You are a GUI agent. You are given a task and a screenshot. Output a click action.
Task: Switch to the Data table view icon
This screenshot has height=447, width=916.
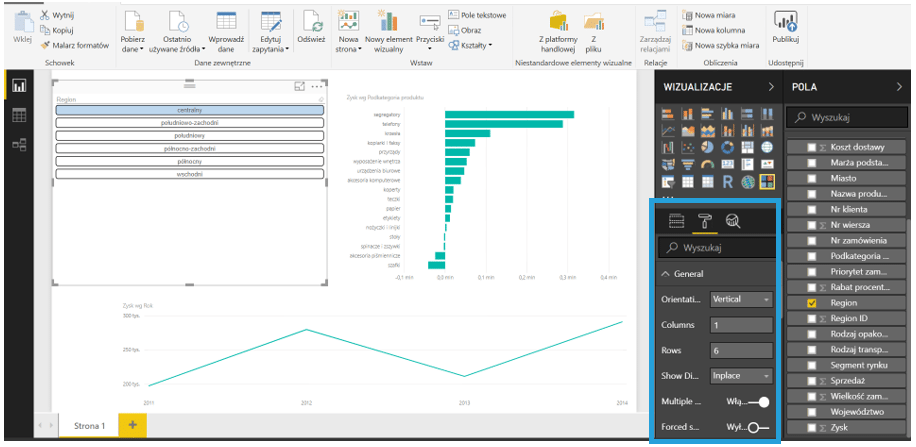(x=18, y=115)
